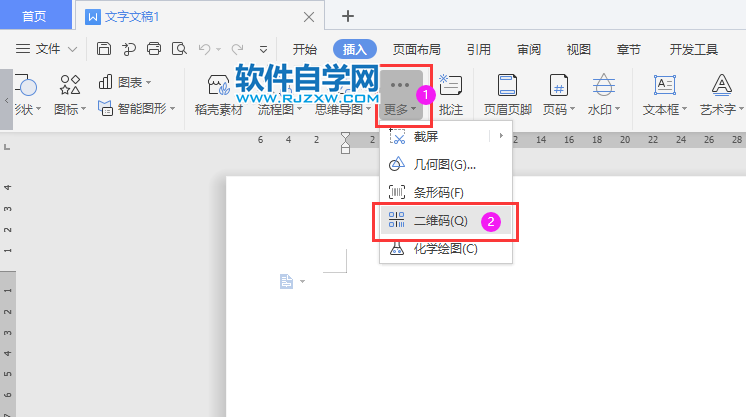The image size is (746, 417).
Task: Close the 文字文稿1 tab
Action: (x=309, y=17)
